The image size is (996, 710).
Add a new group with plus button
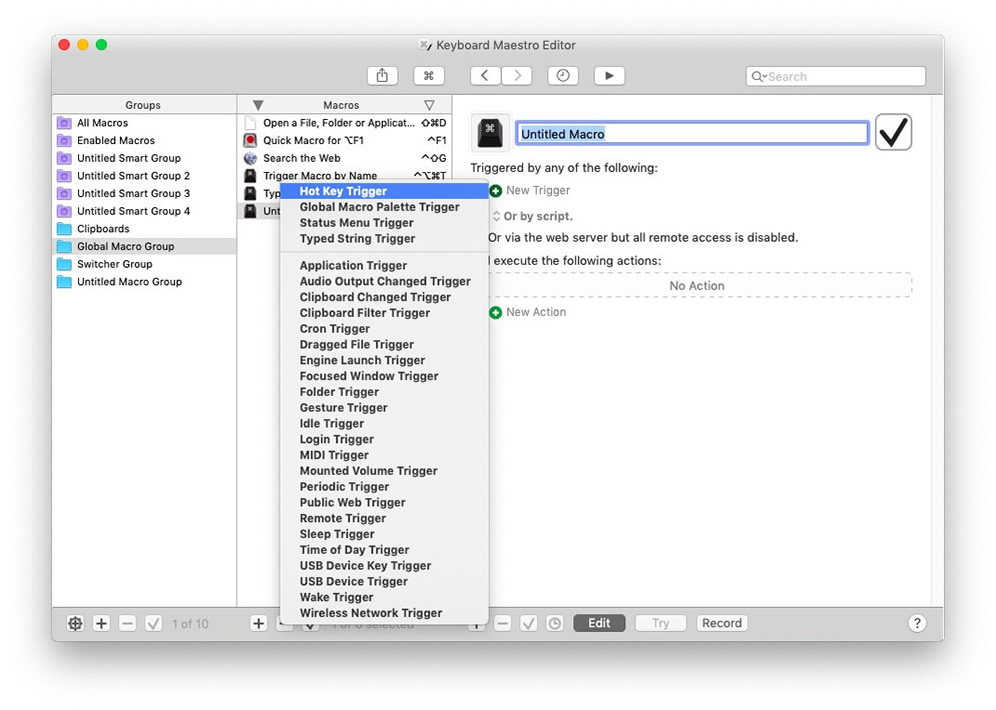pyautogui.click(x=101, y=624)
